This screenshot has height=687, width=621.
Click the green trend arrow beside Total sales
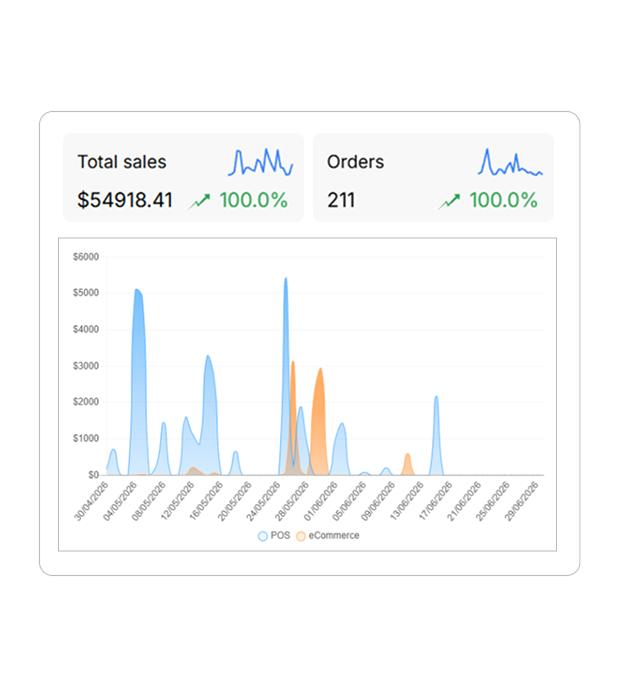[x=199, y=201]
